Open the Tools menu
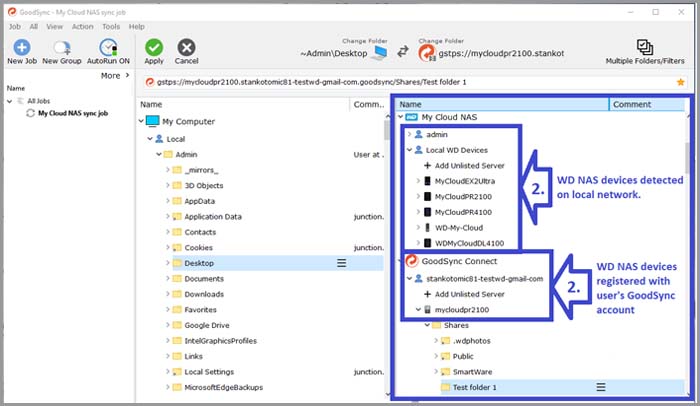The image size is (700, 406). click(111, 26)
